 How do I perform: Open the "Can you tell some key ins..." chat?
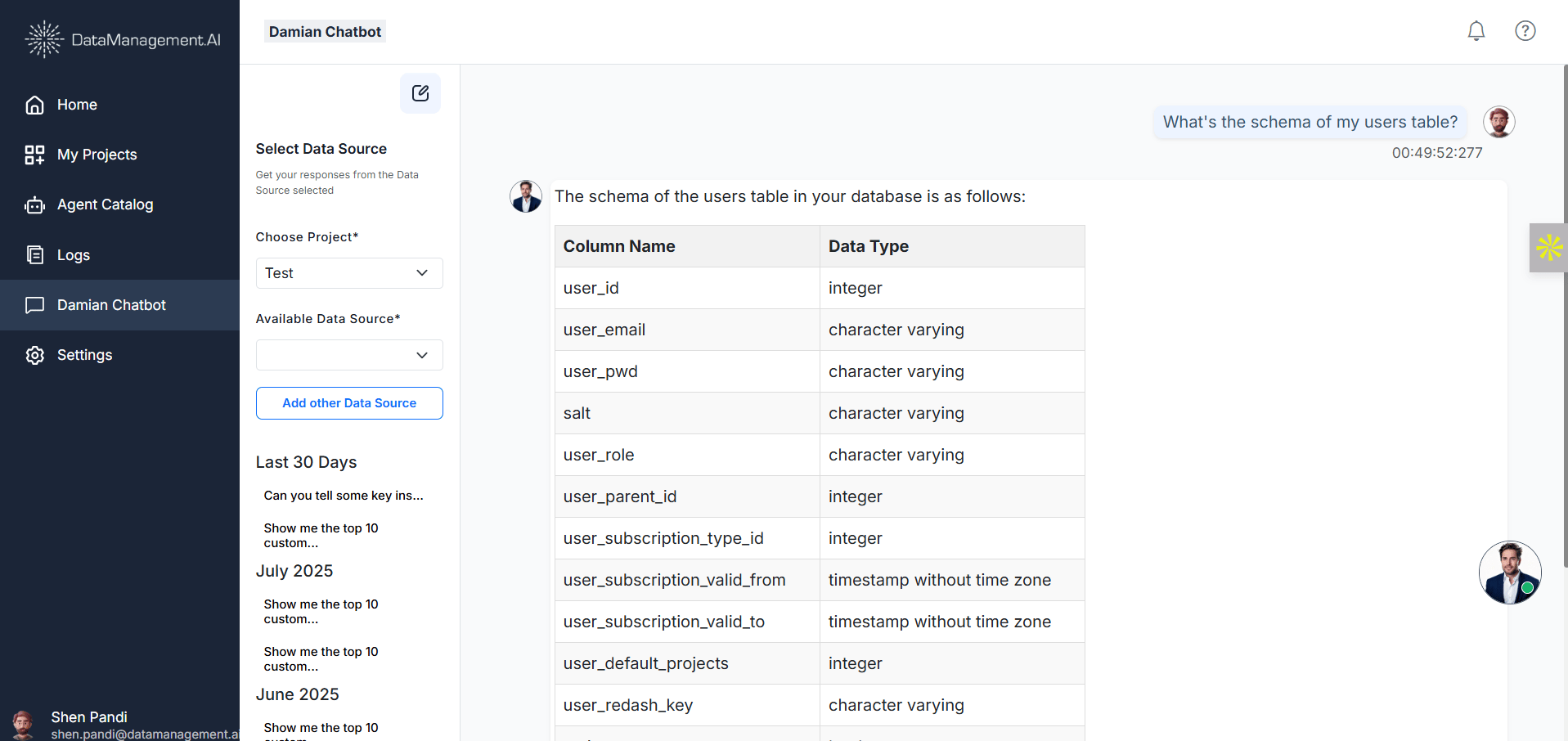[x=344, y=496]
